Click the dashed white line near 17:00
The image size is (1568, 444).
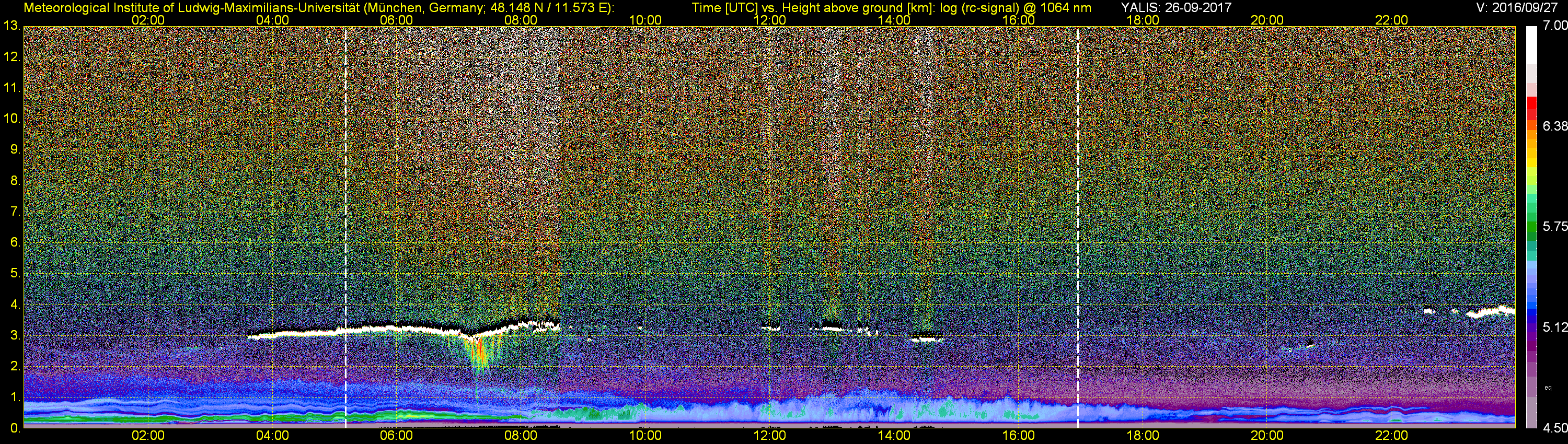[1078, 226]
